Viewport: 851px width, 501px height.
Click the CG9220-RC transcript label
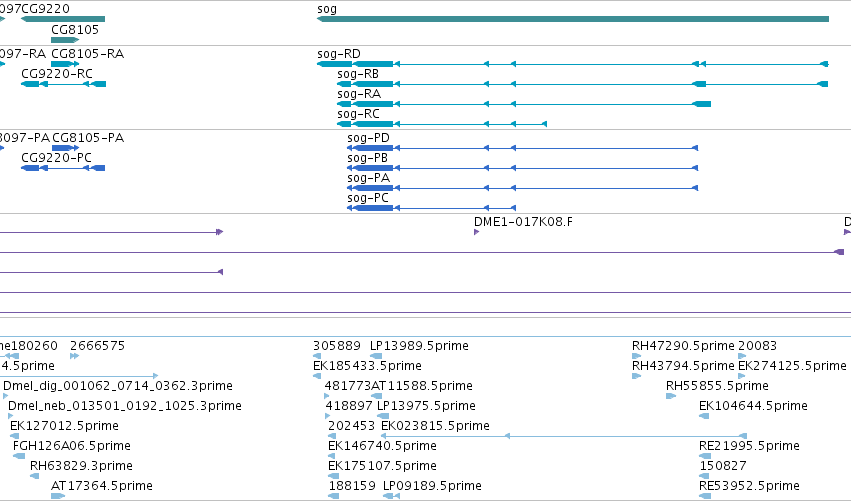point(57,74)
